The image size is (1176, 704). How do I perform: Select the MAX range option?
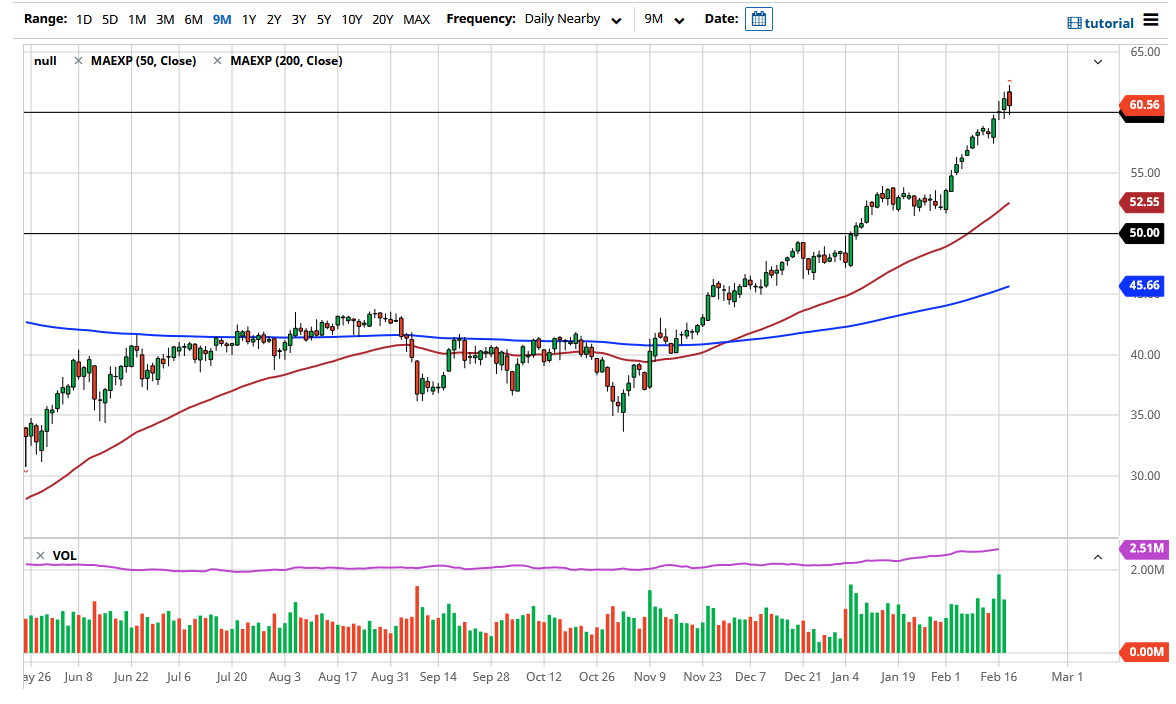point(416,18)
